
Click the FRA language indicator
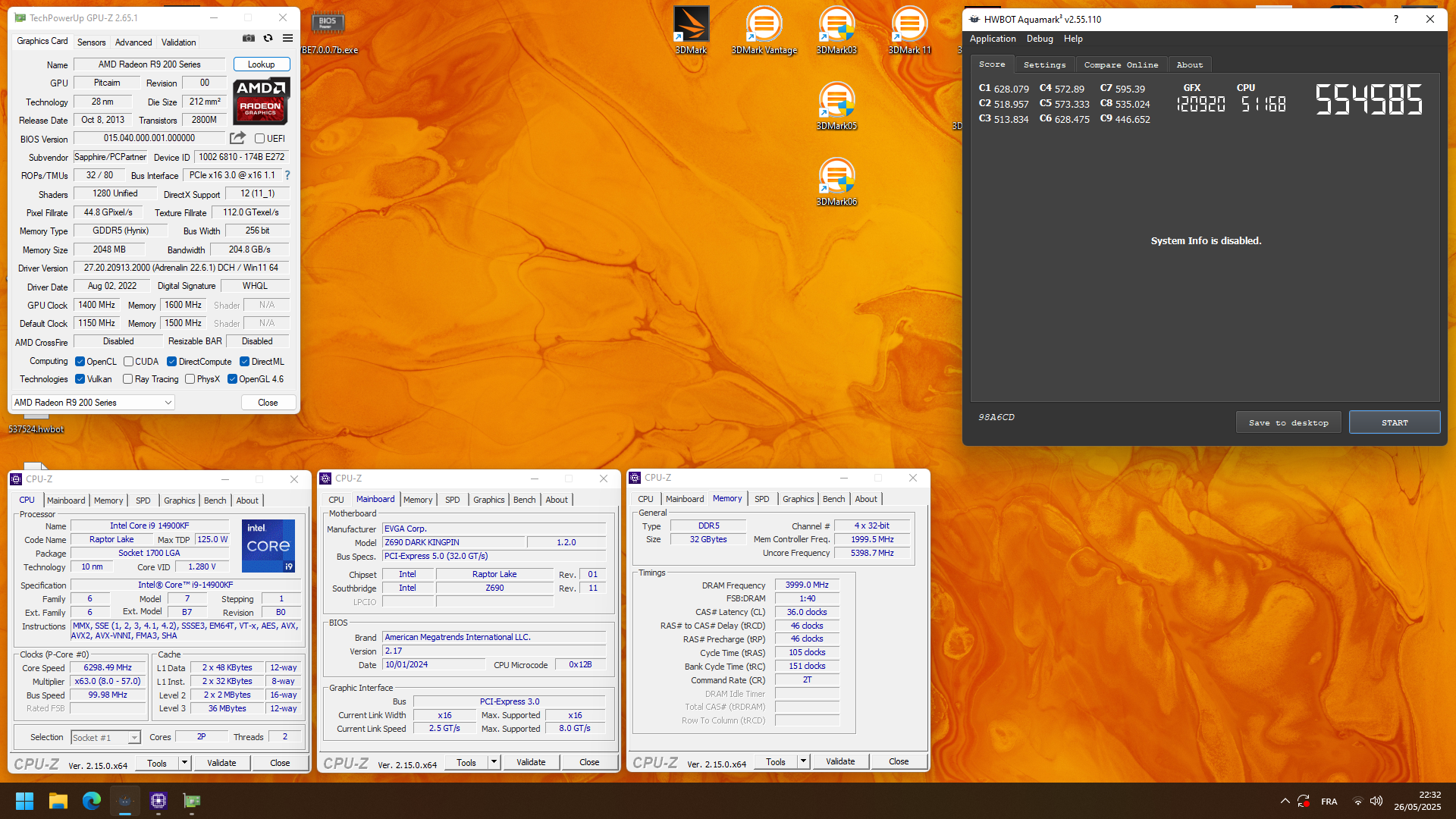(1329, 802)
